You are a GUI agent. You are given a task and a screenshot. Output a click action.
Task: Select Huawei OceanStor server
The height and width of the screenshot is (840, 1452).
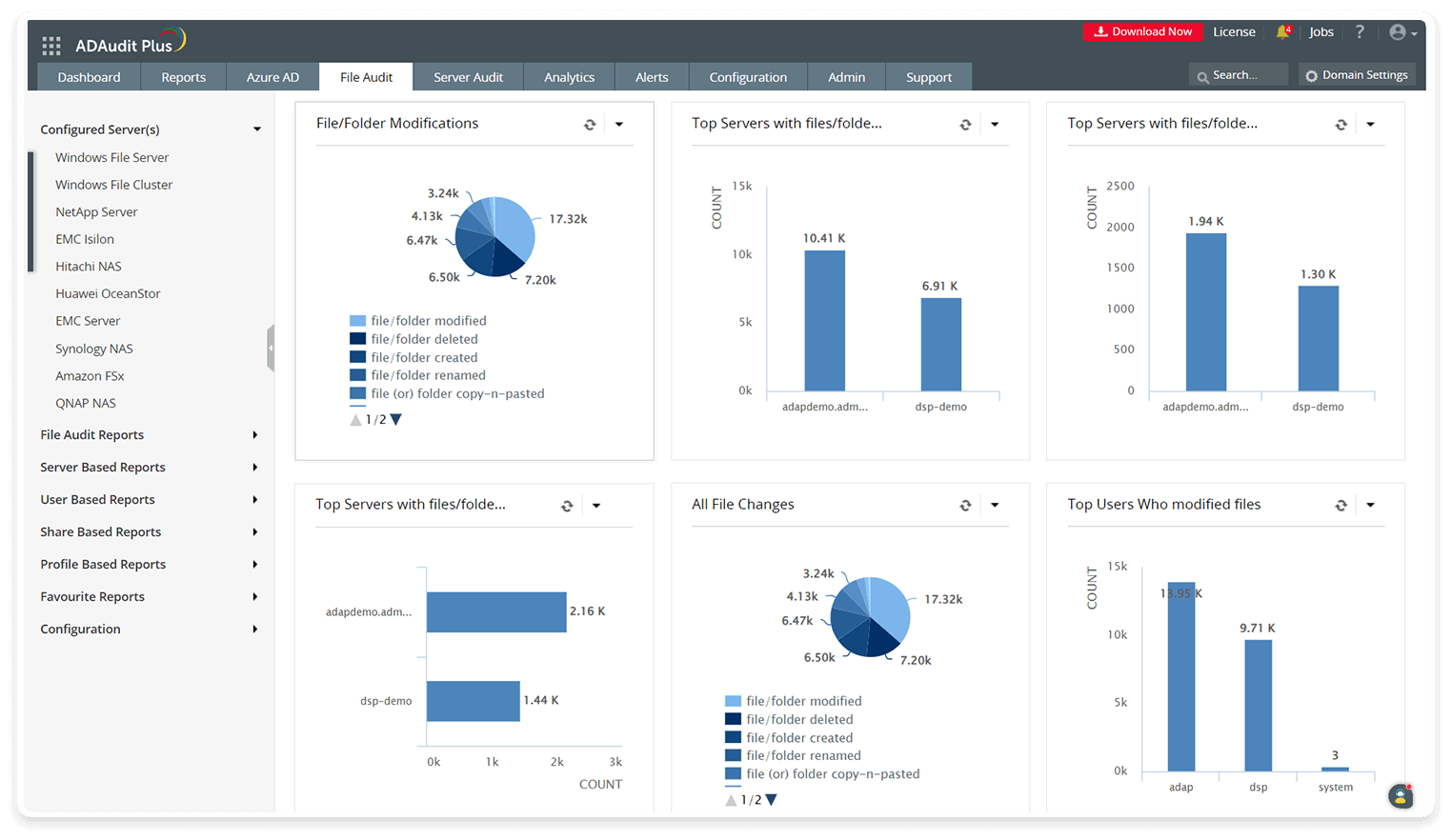(108, 293)
